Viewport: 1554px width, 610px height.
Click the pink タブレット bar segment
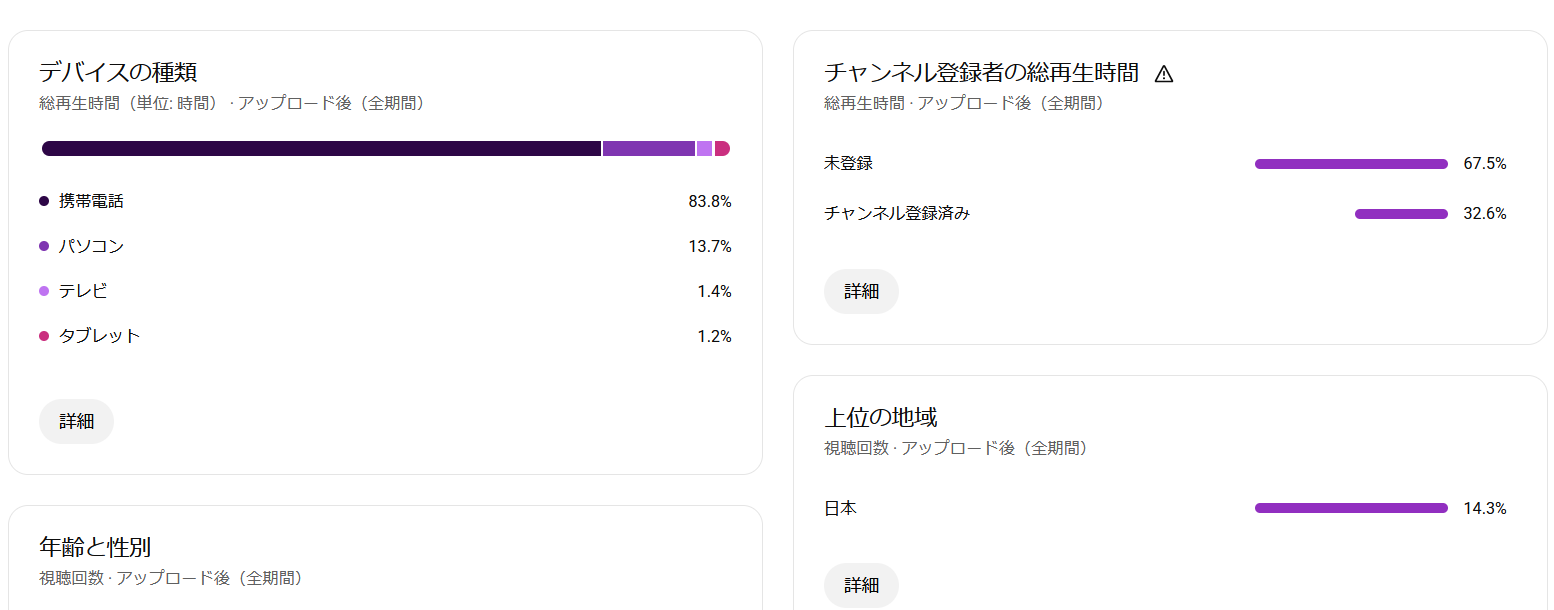[x=722, y=149]
